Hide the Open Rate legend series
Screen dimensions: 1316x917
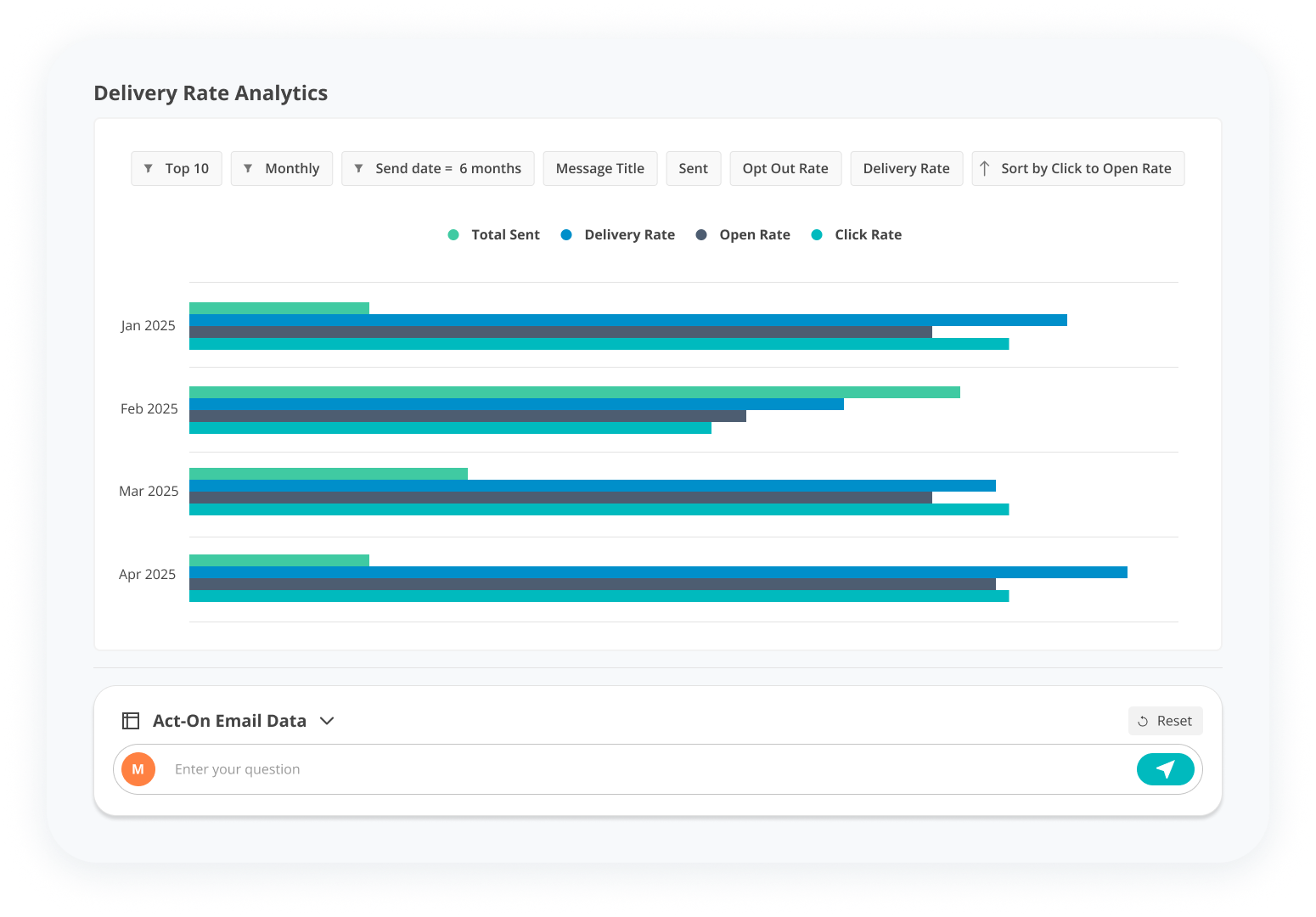(x=744, y=235)
